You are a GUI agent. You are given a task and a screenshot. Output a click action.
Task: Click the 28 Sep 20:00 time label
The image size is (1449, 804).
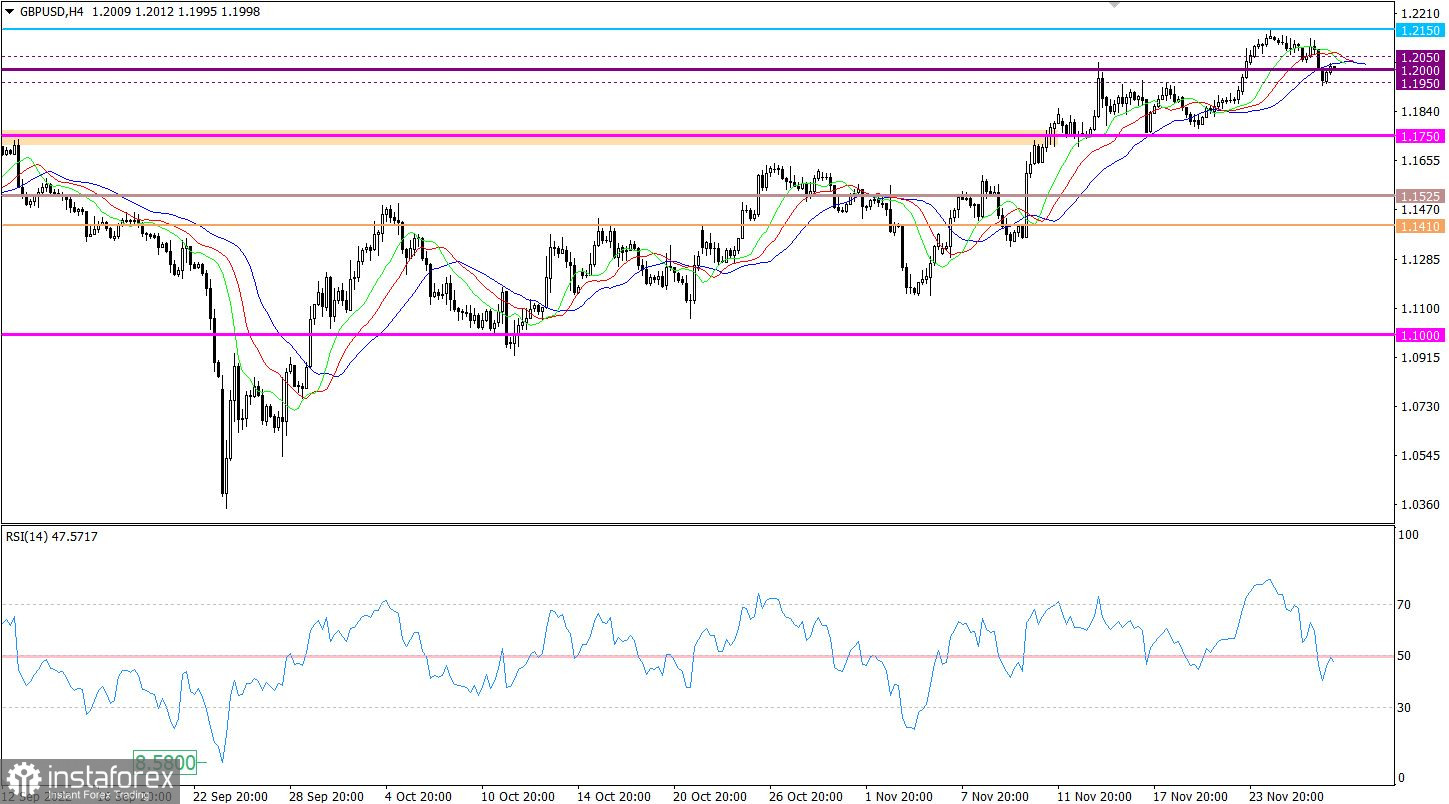coord(326,797)
